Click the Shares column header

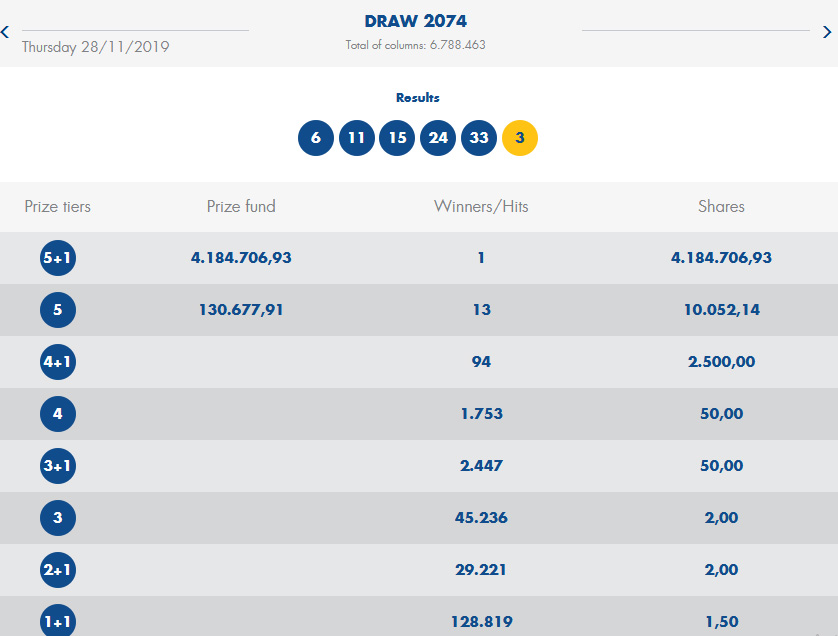[721, 207]
